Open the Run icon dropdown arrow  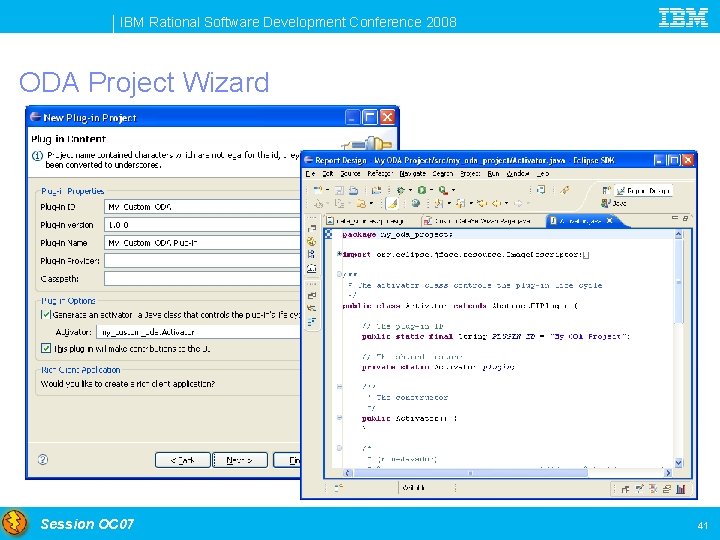(432, 190)
